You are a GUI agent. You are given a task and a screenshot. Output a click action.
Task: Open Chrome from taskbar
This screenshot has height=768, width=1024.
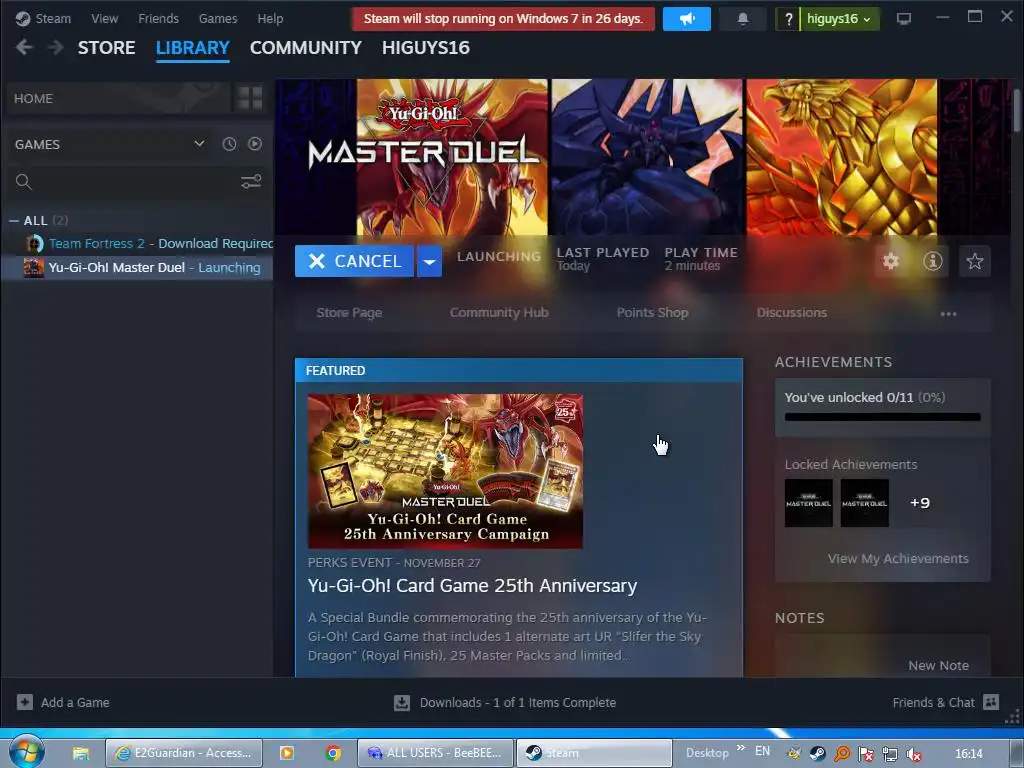(x=333, y=753)
